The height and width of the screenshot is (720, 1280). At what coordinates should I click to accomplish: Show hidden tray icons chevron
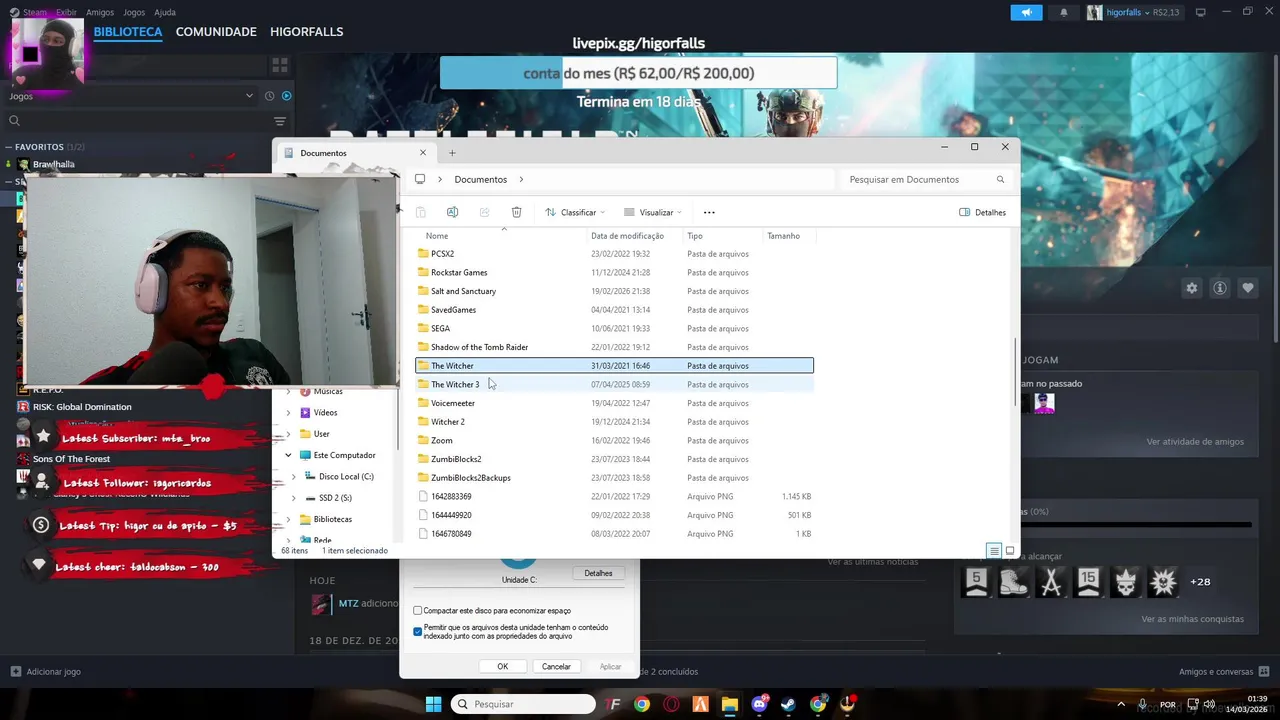click(1119, 704)
